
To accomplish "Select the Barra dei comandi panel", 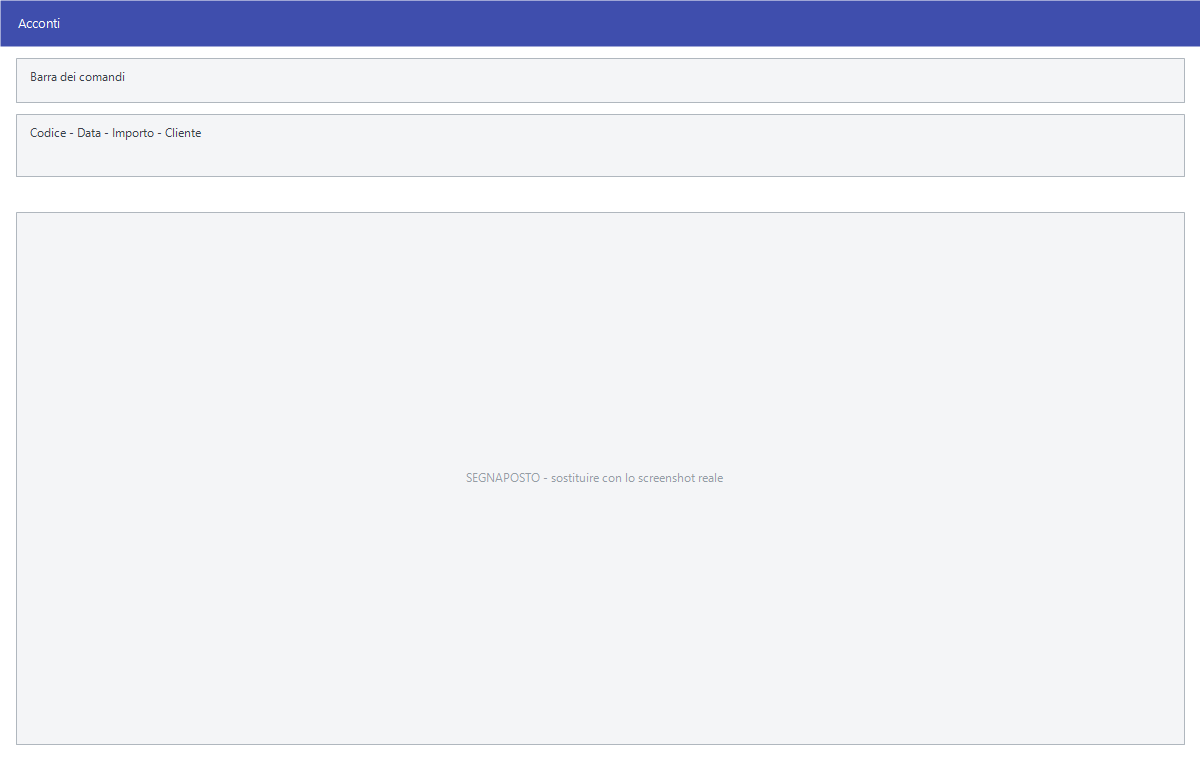I will [600, 80].
